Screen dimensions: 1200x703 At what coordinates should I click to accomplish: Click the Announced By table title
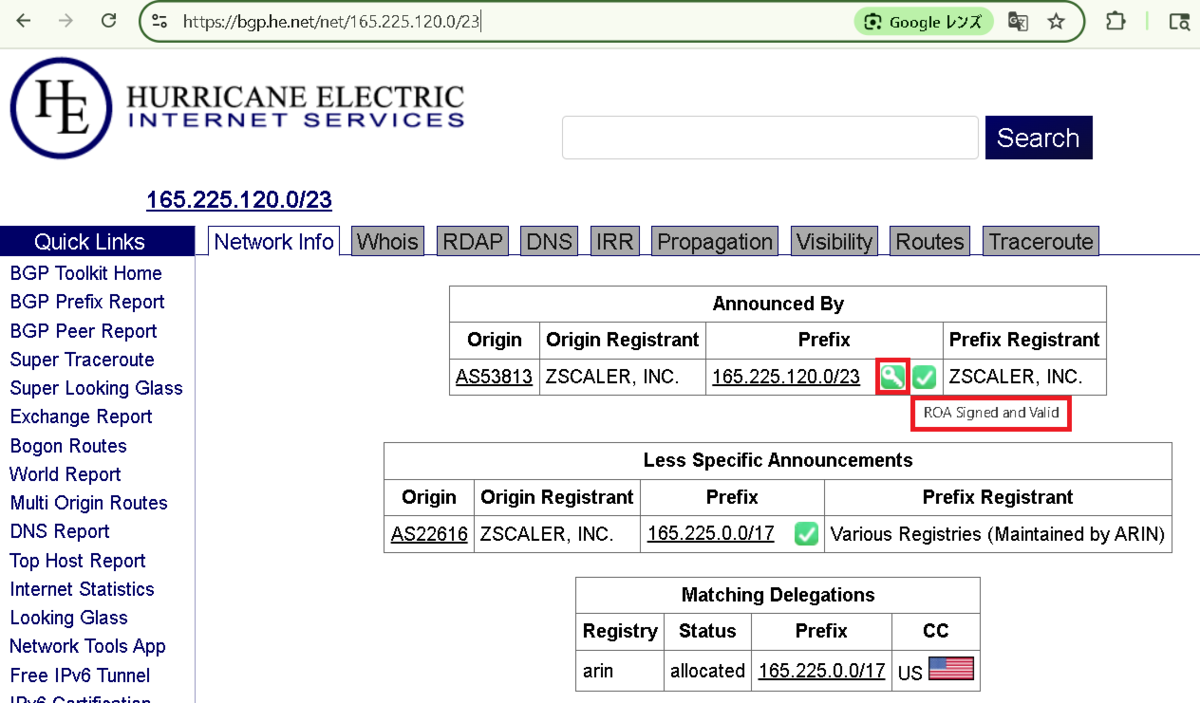[x=778, y=303]
